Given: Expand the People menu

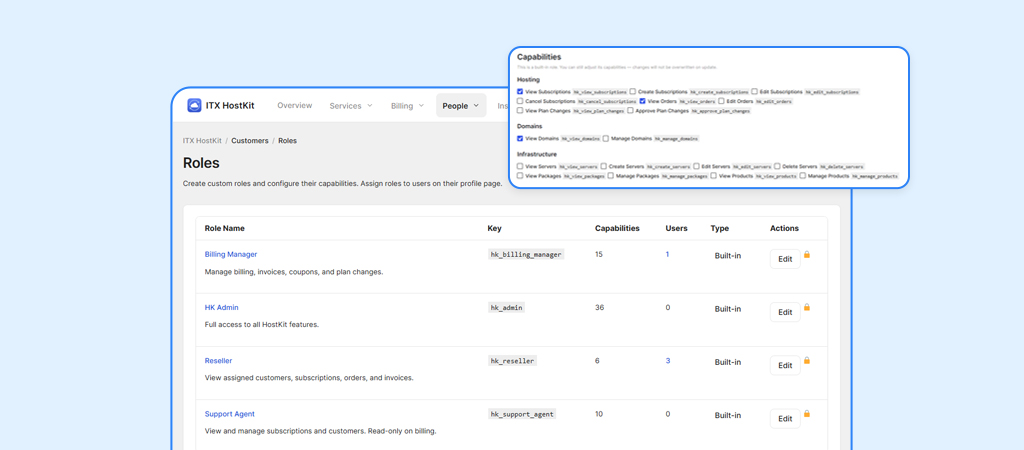Looking at the screenshot, I should 461,105.
